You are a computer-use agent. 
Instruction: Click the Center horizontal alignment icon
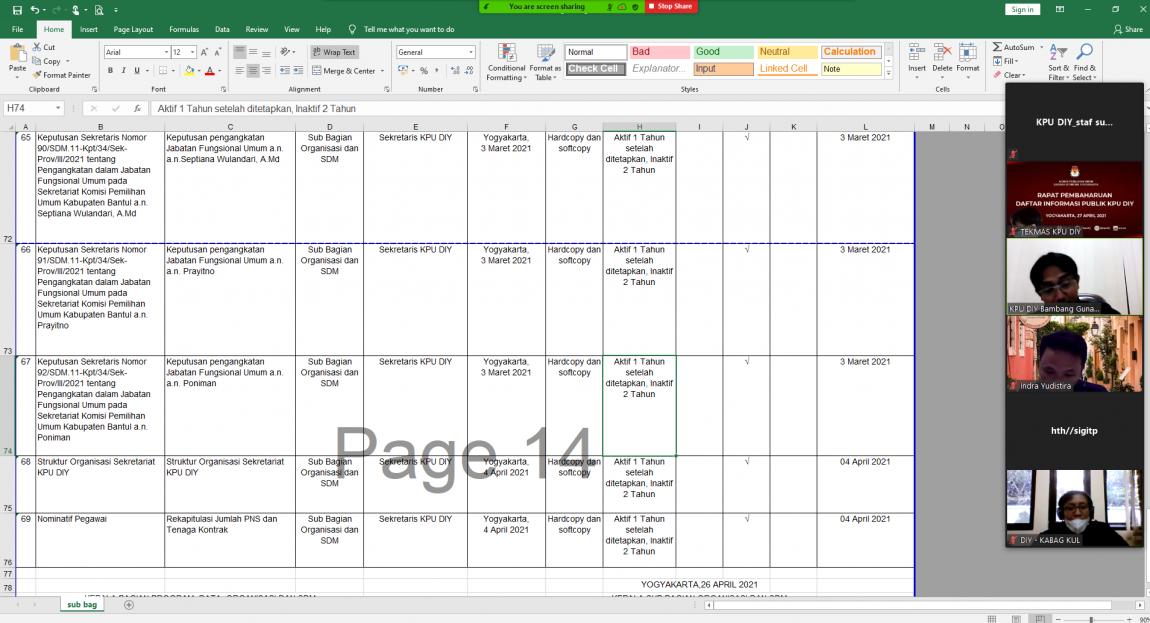(253, 71)
